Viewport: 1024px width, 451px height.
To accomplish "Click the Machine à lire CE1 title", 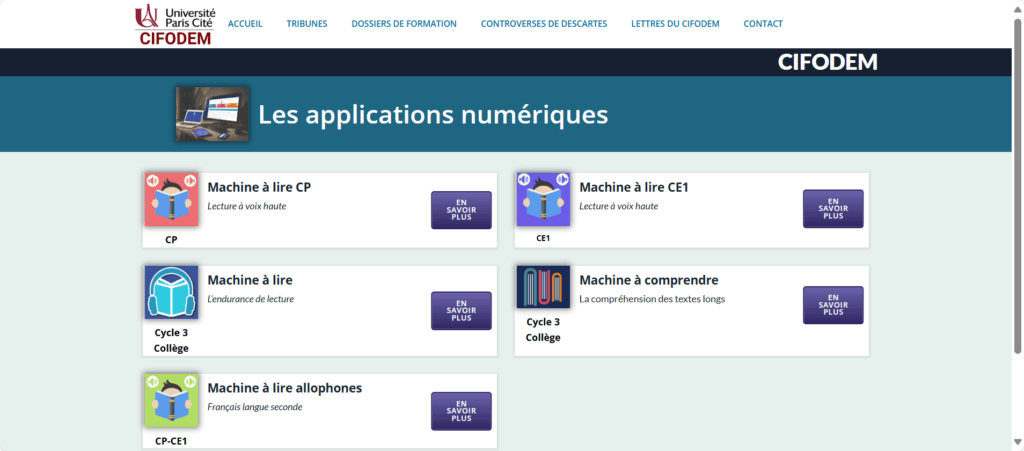I will [x=634, y=187].
